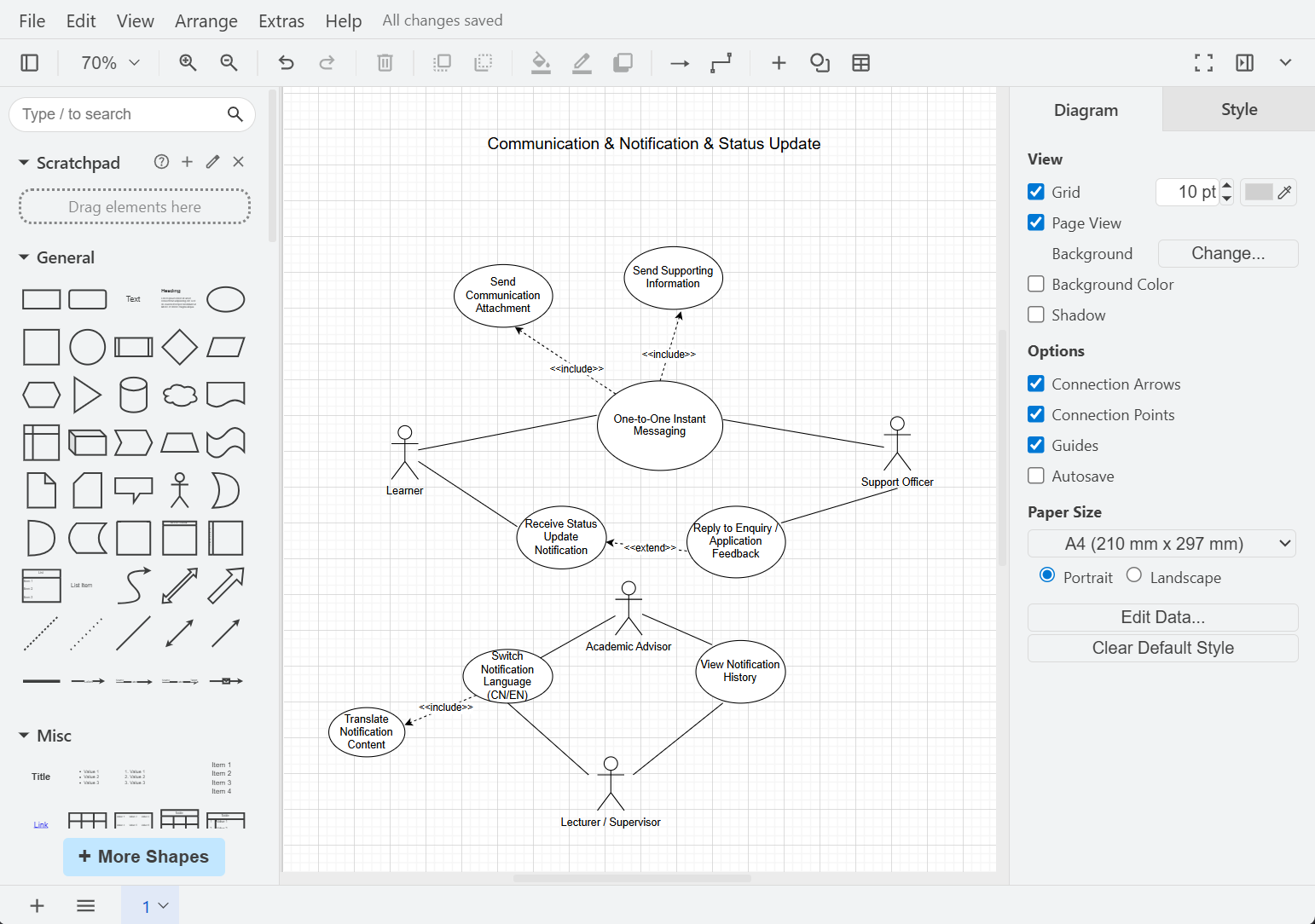The height and width of the screenshot is (924, 1315).
Task: Click the zoom out magnifier icon
Action: [x=229, y=63]
